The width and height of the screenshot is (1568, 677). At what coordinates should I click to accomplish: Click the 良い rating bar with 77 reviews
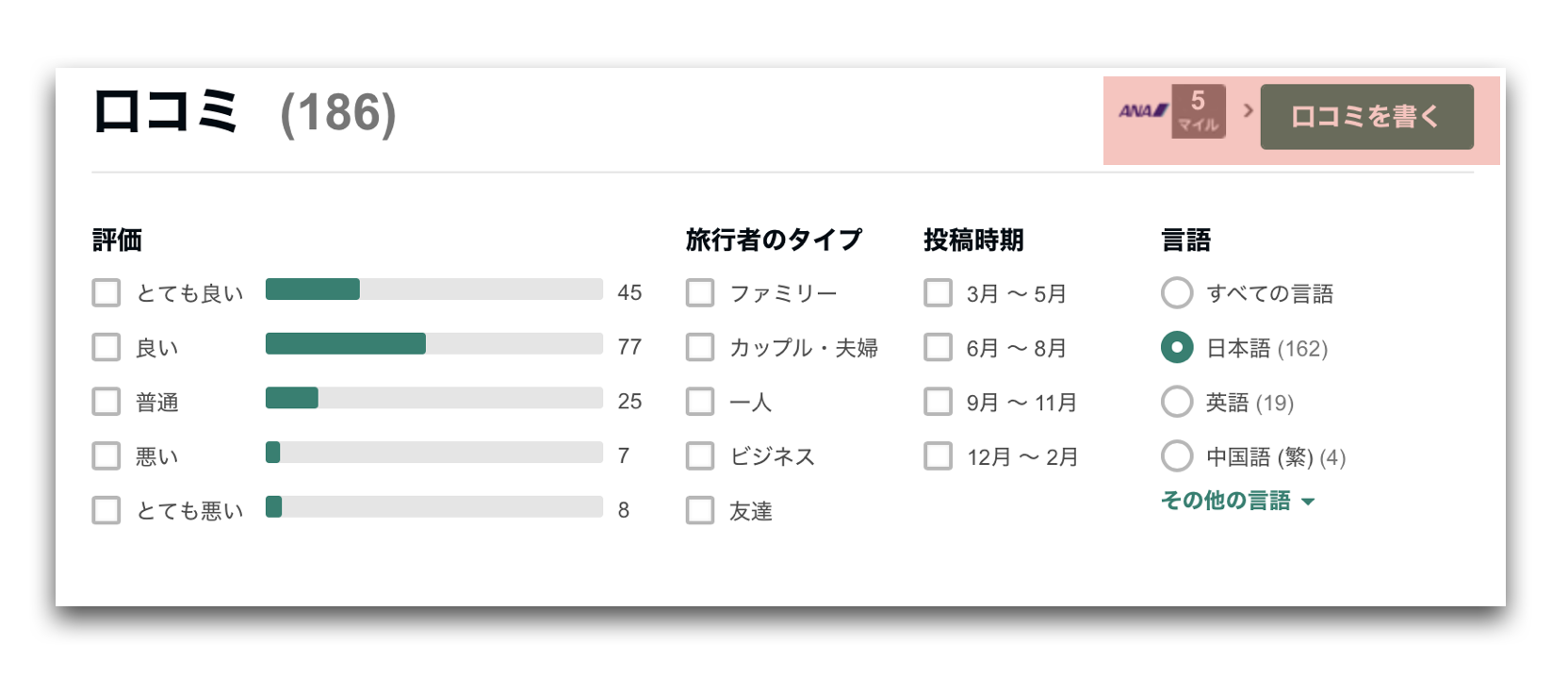[433, 344]
